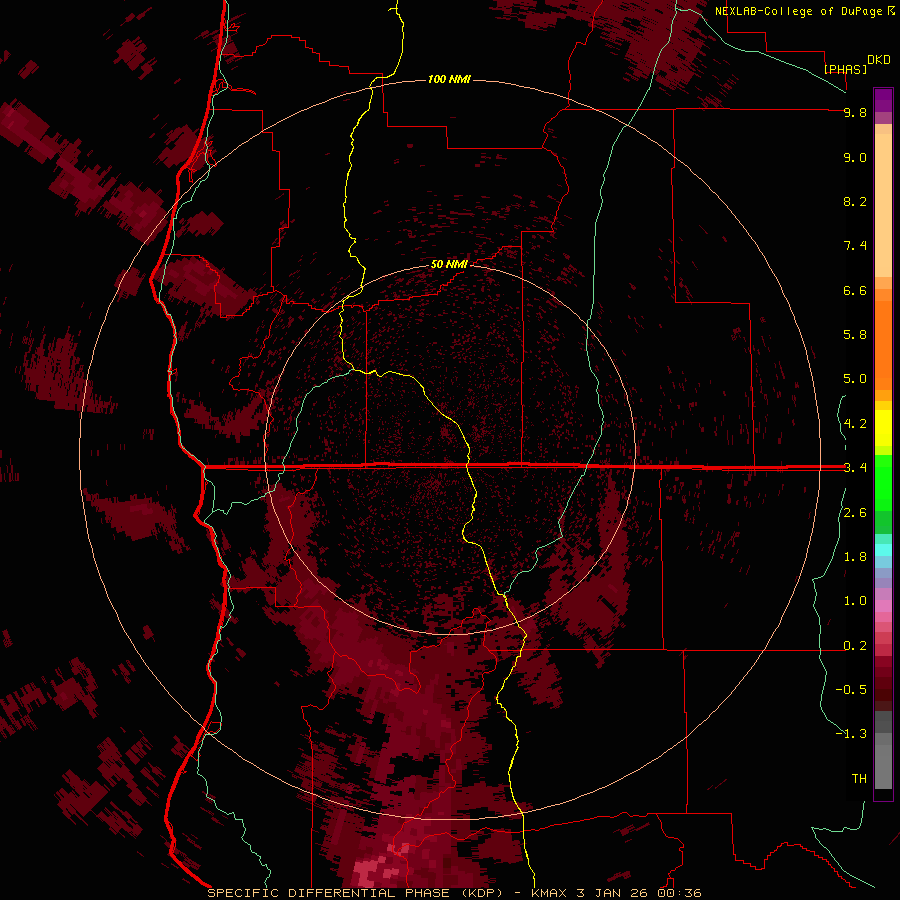Image resolution: width=900 pixels, height=900 pixels.
Task: Click the 7.4 value on the scale
Action: point(855,246)
